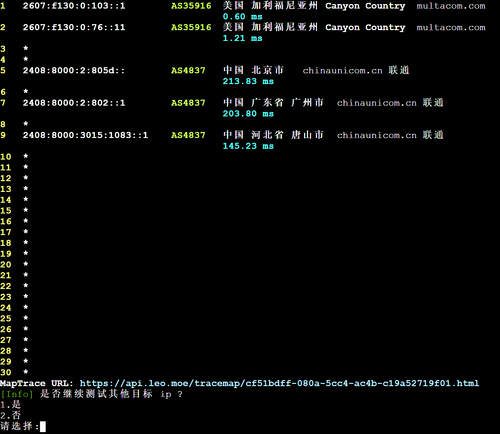This screenshot has width=500, height=434.
Task: Click the 是否继续测试其他目标 ip ? prompt
Action: point(112,394)
